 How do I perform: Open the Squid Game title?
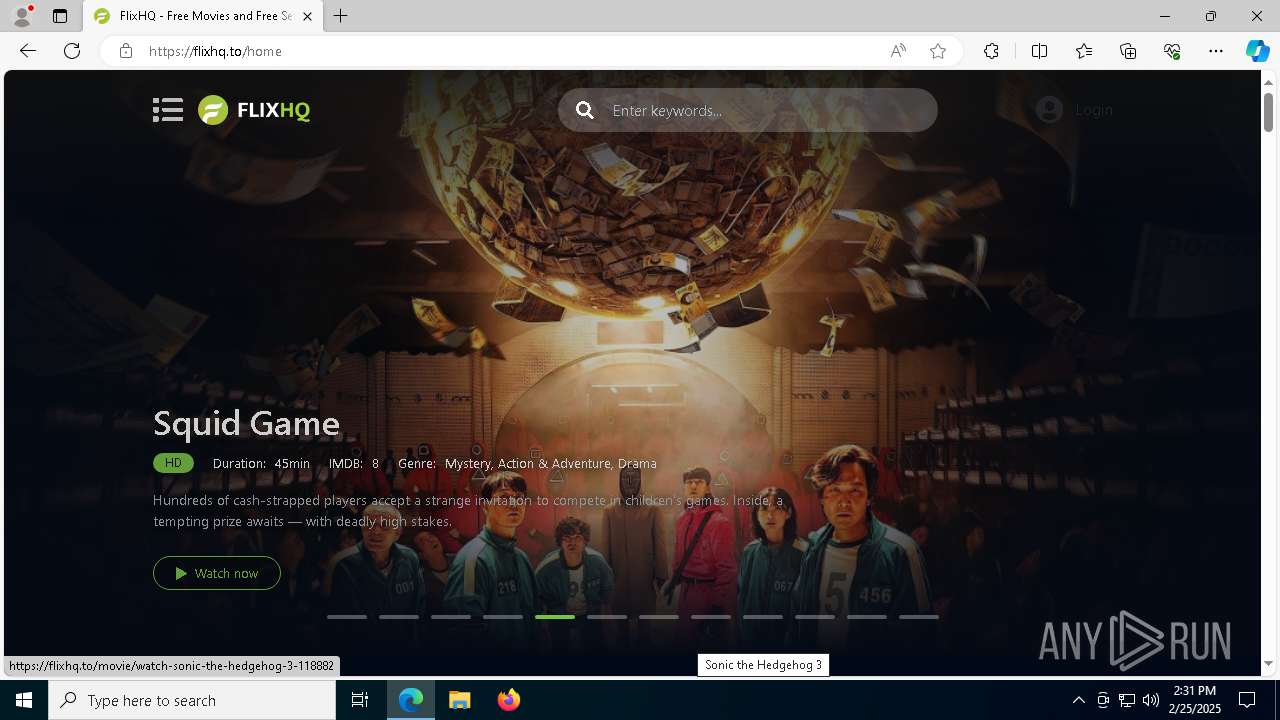coord(247,424)
